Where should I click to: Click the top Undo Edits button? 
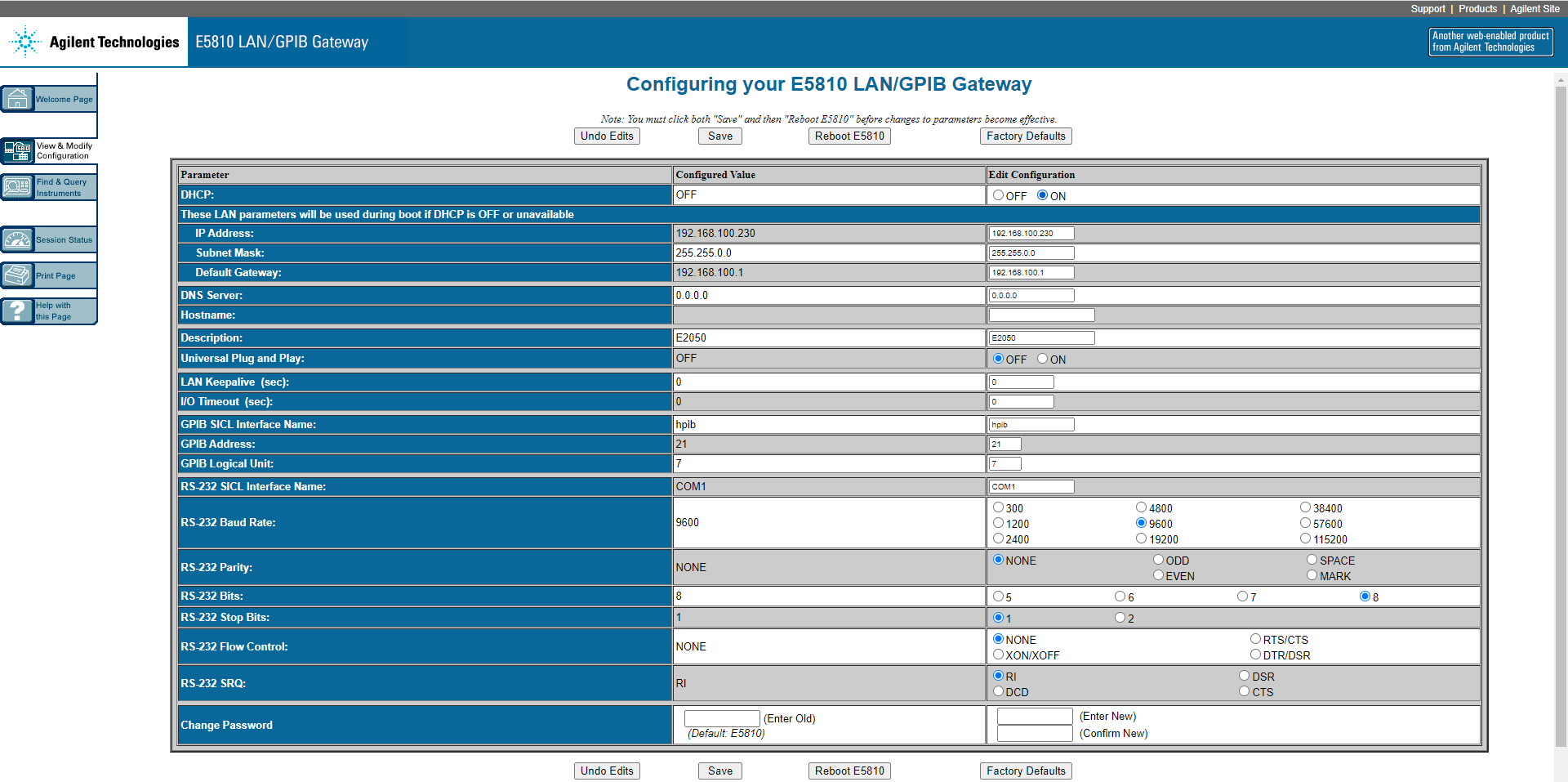[x=607, y=136]
